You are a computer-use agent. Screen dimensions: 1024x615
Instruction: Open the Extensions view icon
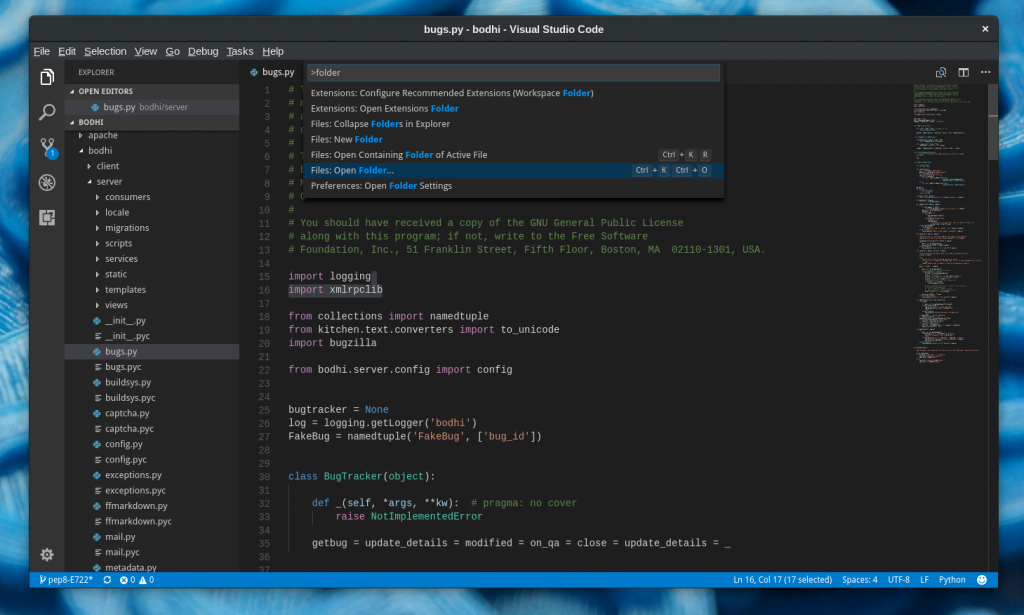46,217
